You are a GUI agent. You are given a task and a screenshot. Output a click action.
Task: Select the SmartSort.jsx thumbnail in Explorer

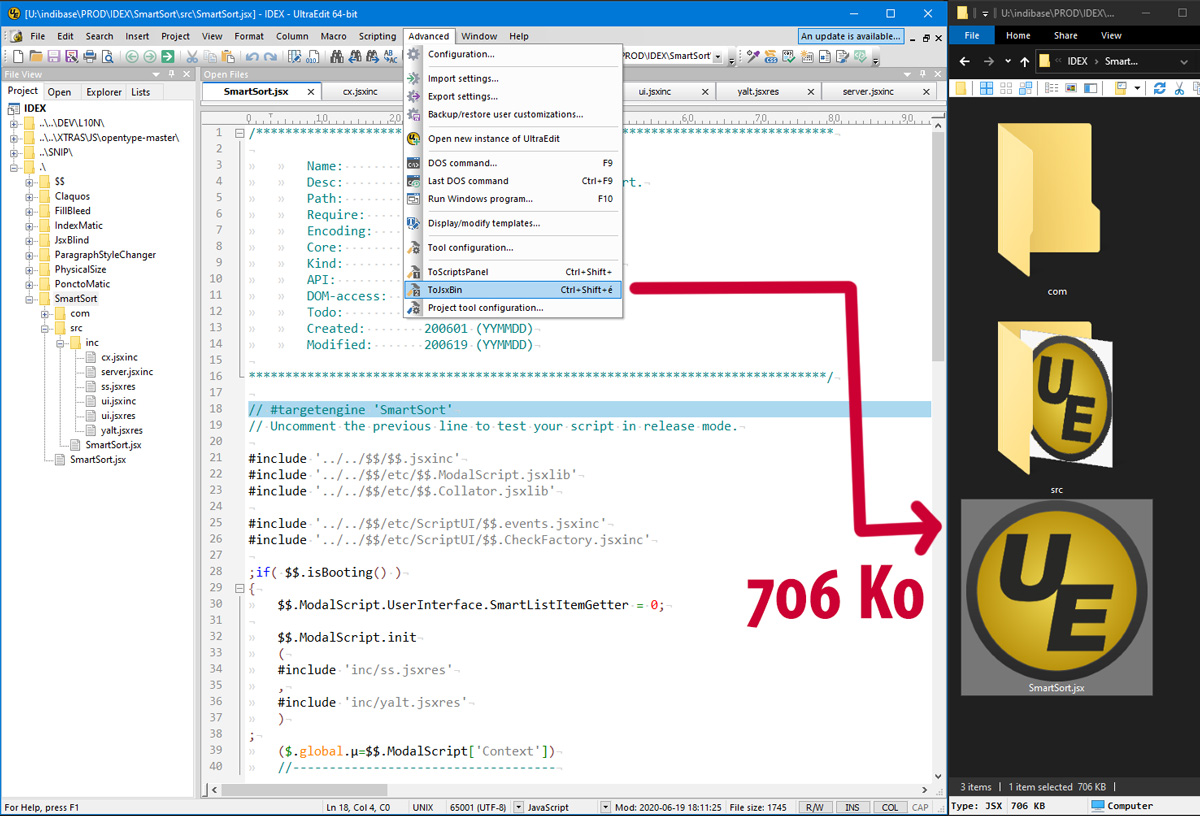click(x=1056, y=595)
